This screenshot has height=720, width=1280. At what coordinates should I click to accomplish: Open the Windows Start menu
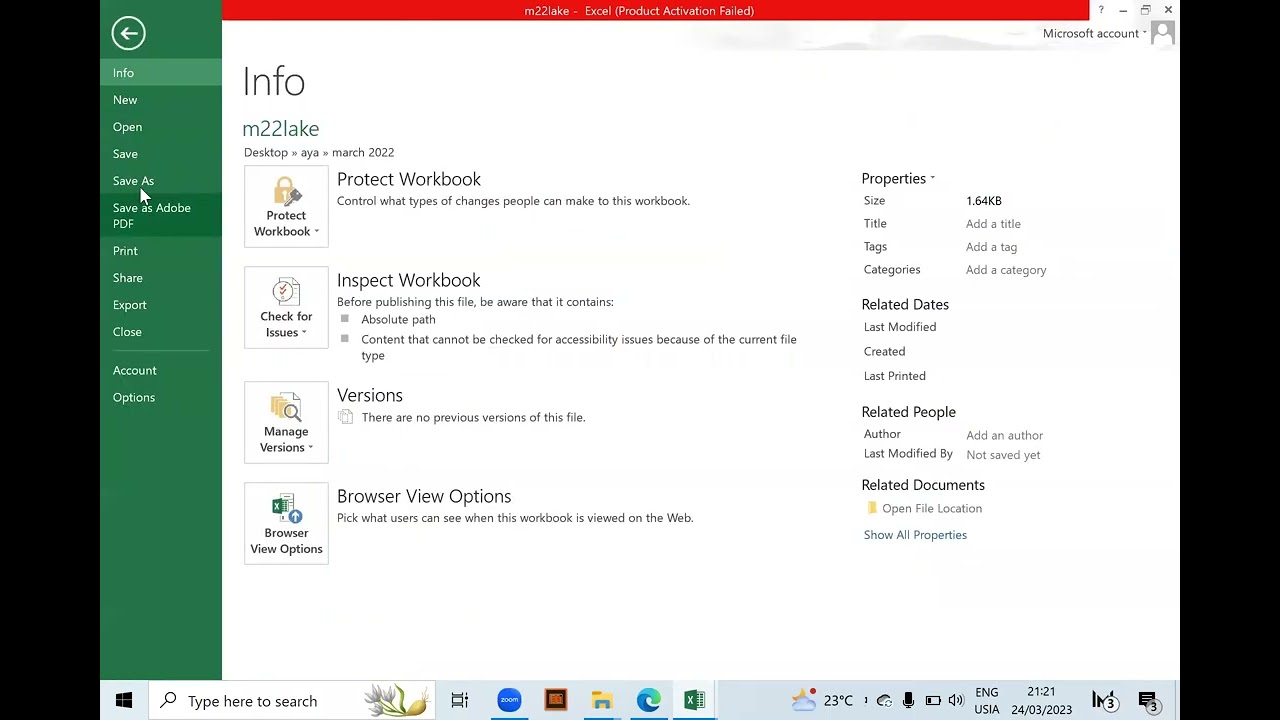point(124,701)
